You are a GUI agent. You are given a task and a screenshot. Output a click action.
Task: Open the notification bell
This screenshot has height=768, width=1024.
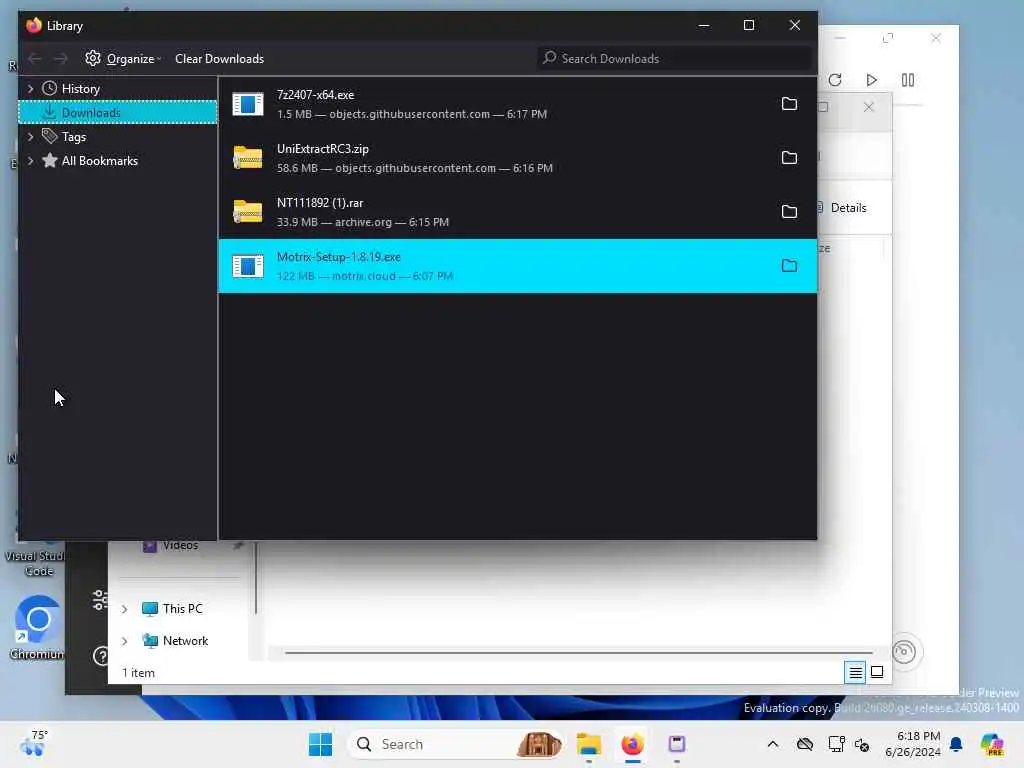(x=956, y=744)
